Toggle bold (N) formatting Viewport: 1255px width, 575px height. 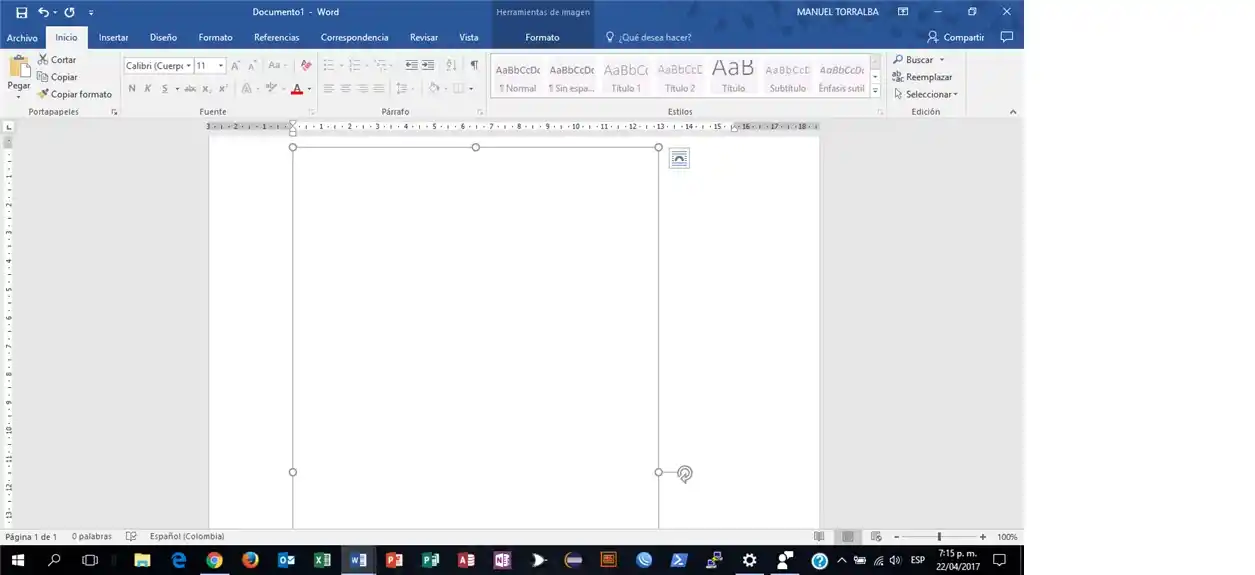point(132,89)
